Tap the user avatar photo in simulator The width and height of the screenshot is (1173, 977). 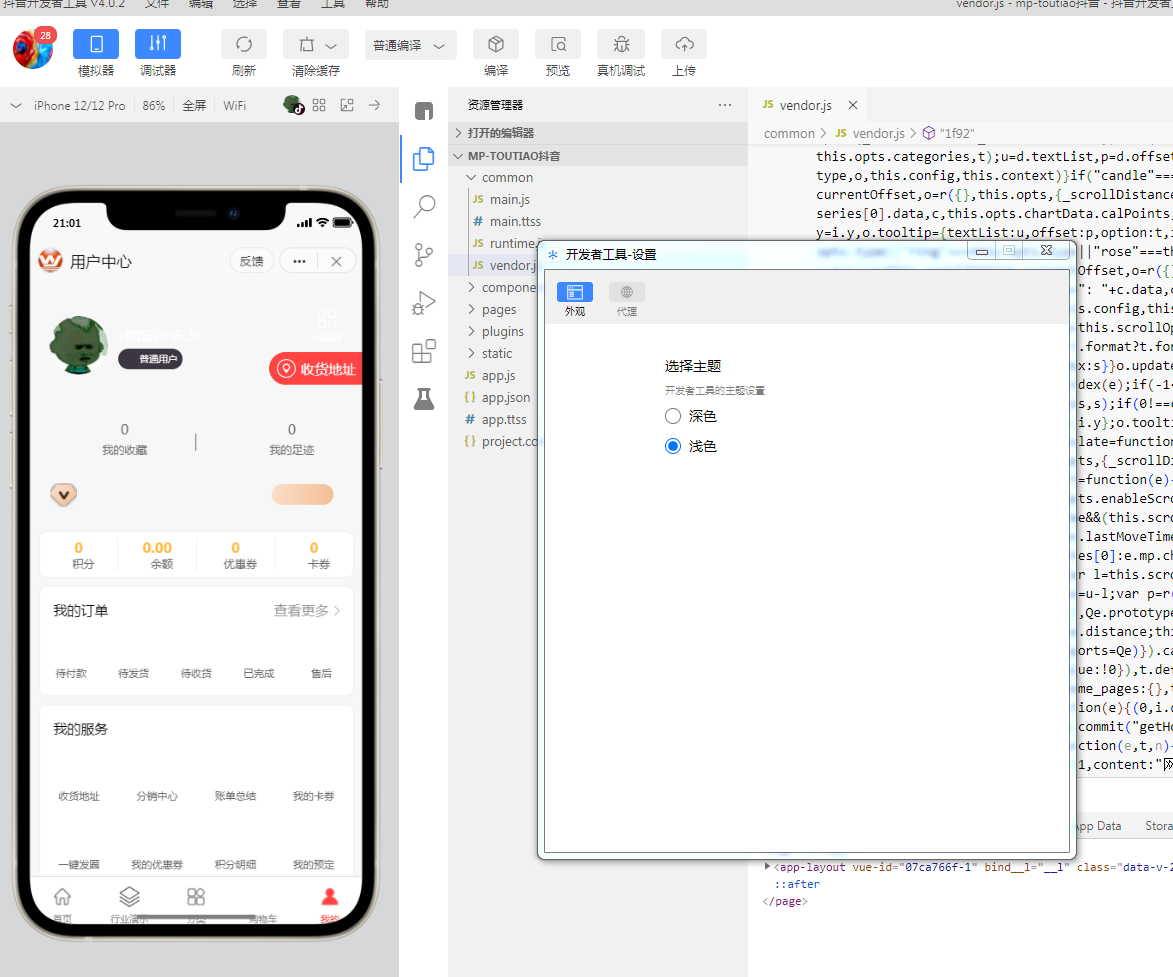79,345
